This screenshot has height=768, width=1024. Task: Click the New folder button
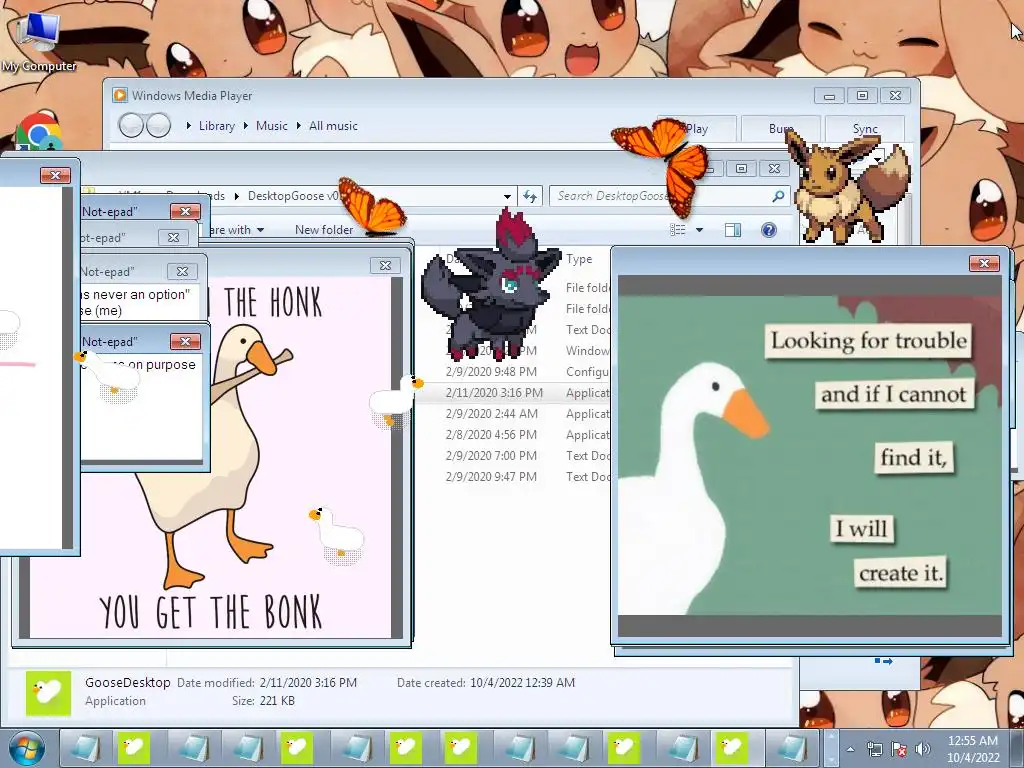[x=324, y=230]
